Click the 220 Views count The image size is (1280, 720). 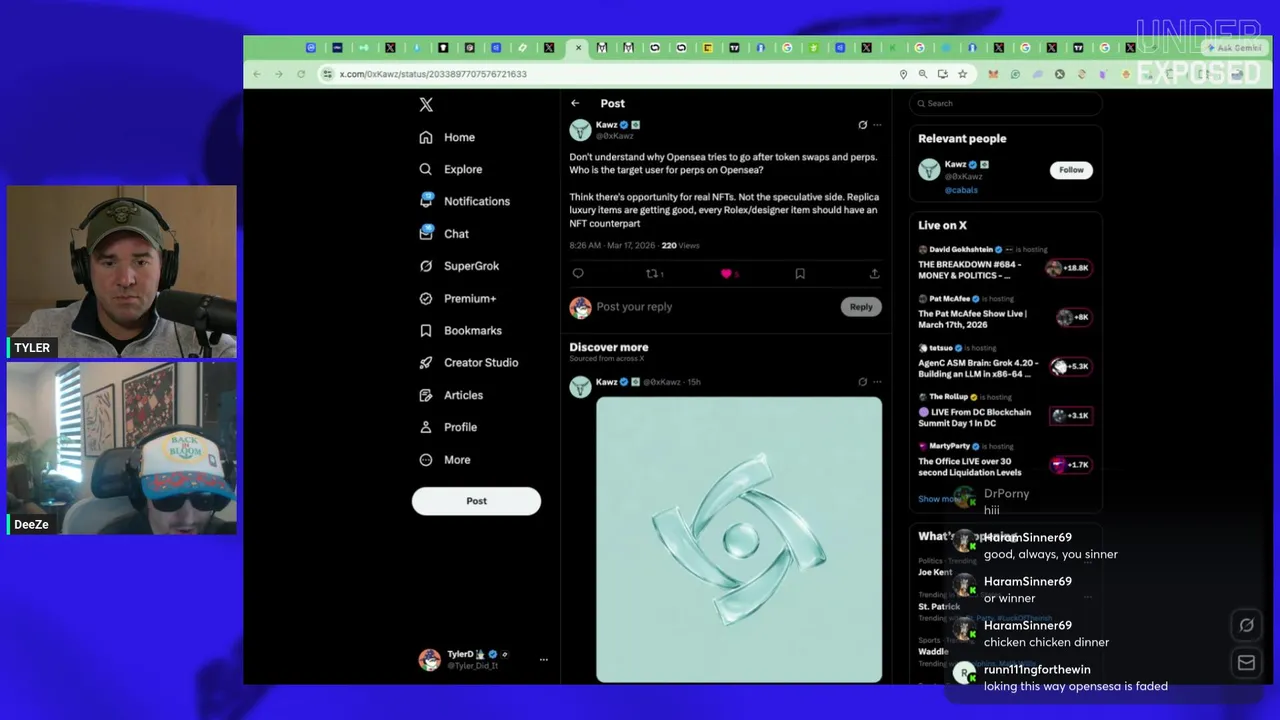tap(680, 245)
